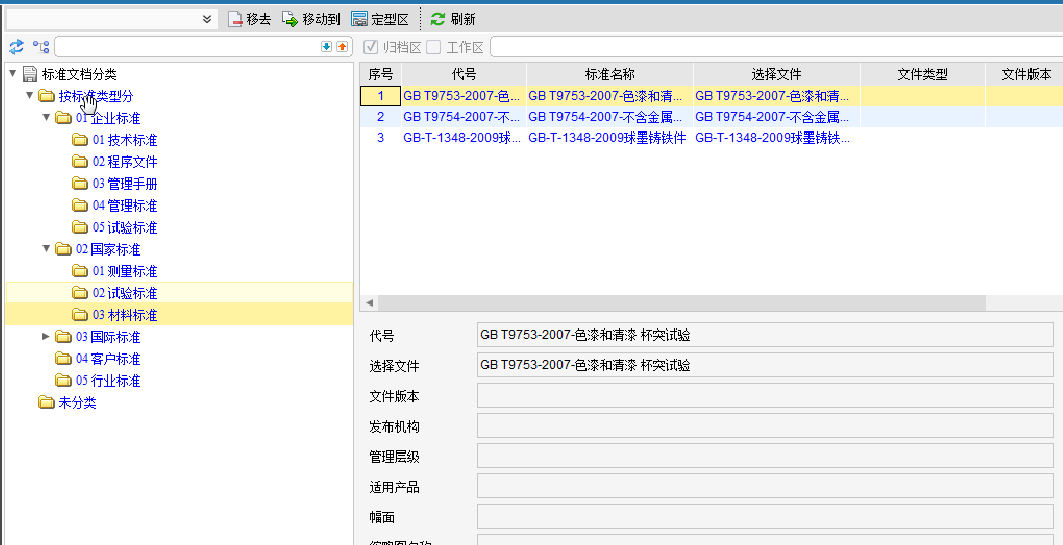This screenshot has height=545, width=1063.
Task: Select row 2 GB T9754-2007 in table
Action: 460,117
